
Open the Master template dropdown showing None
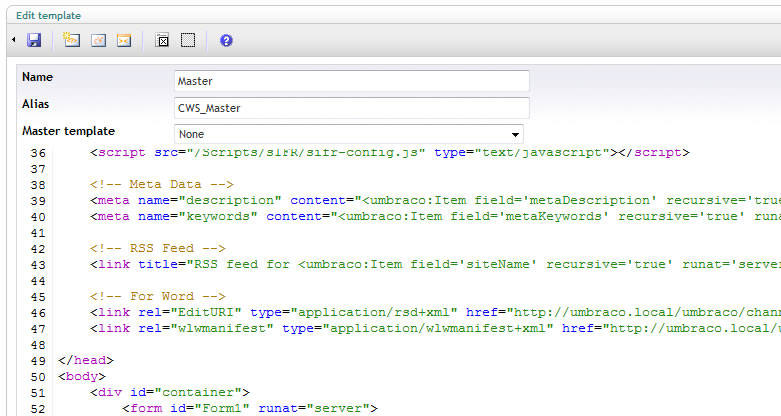(x=349, y=134)
